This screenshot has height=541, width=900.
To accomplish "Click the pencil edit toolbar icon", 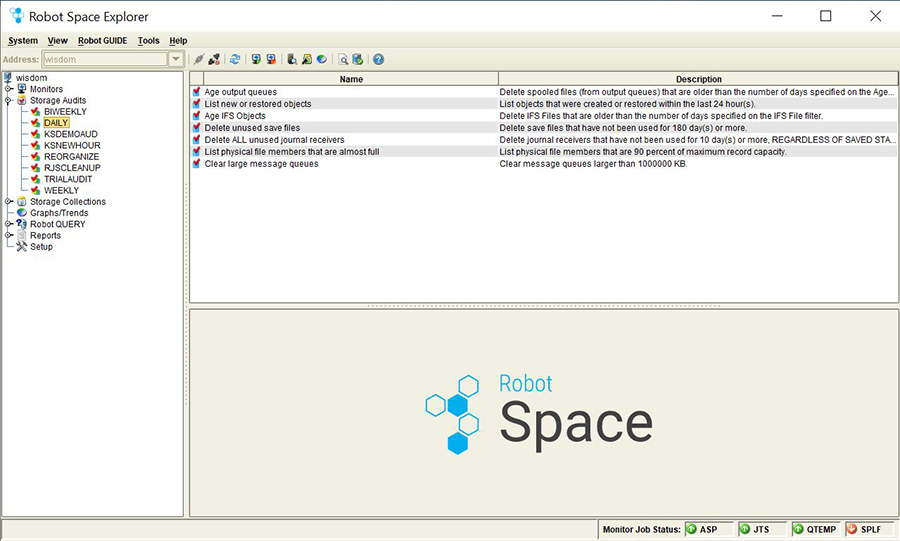I will (307, 59).
